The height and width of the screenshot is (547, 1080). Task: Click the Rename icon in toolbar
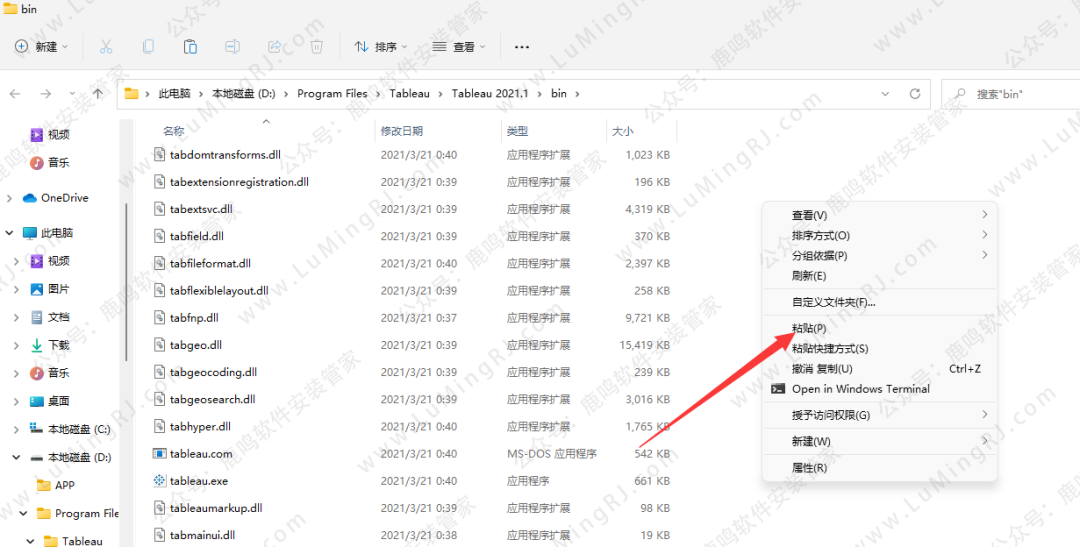232,47
